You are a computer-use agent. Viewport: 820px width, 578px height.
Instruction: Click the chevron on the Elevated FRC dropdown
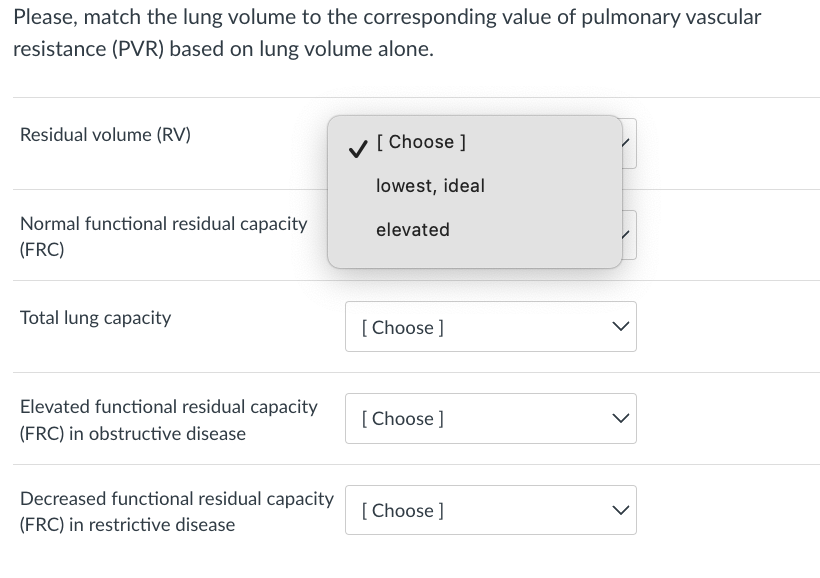pos(620,418)
